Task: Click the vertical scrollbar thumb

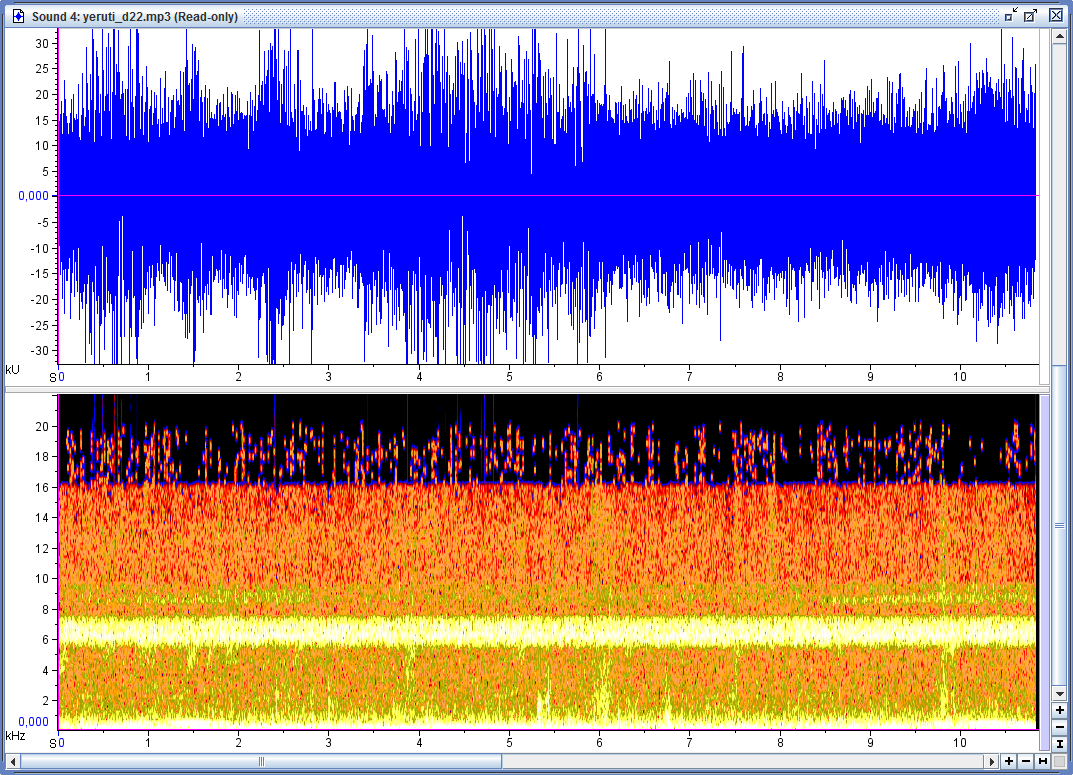Action: click(x=1059, y=523)
